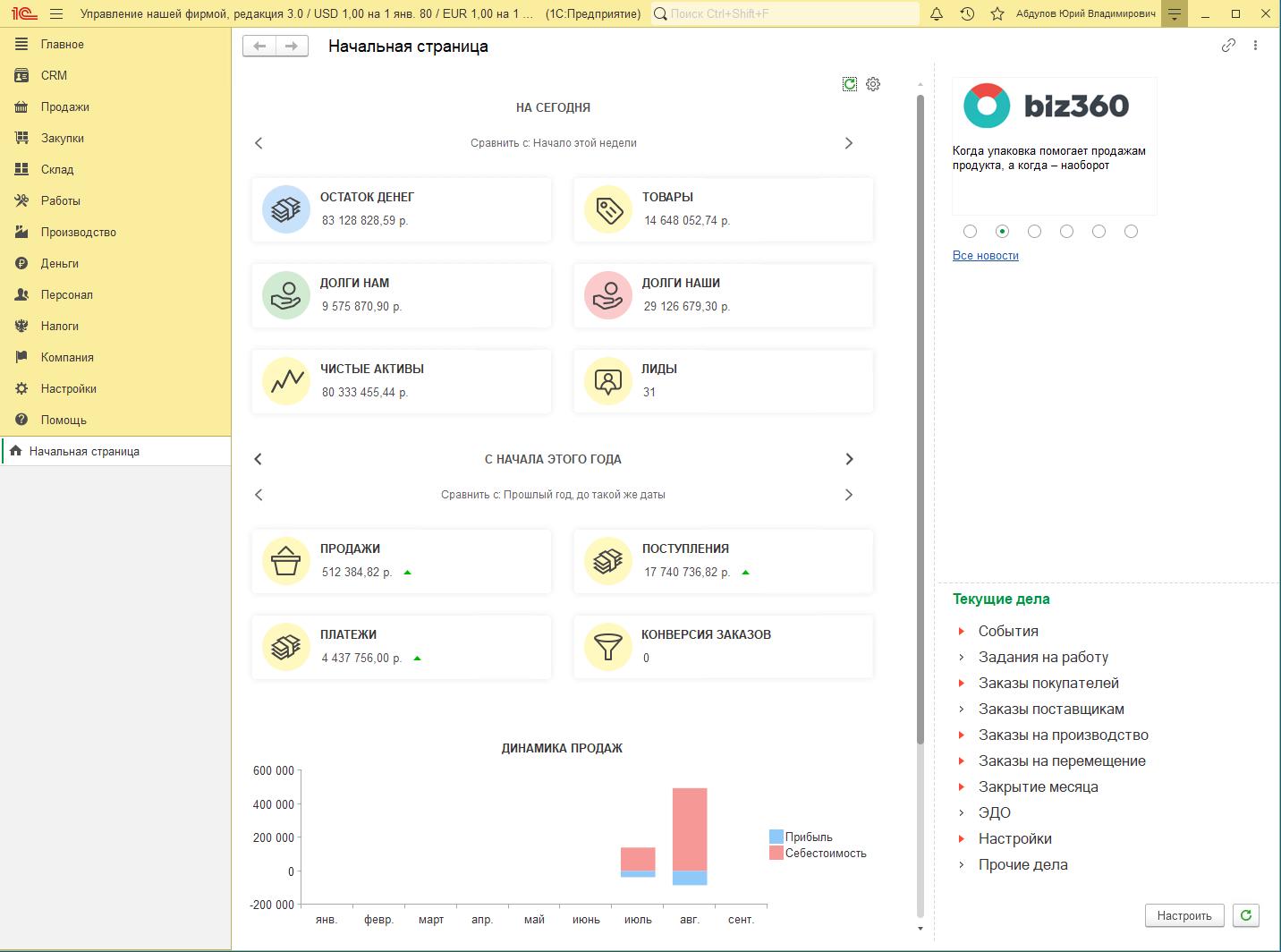Expand Заказы покупателей in current tasks
This screenshot has height=952, width=1281.
click(x=962, y=684)
